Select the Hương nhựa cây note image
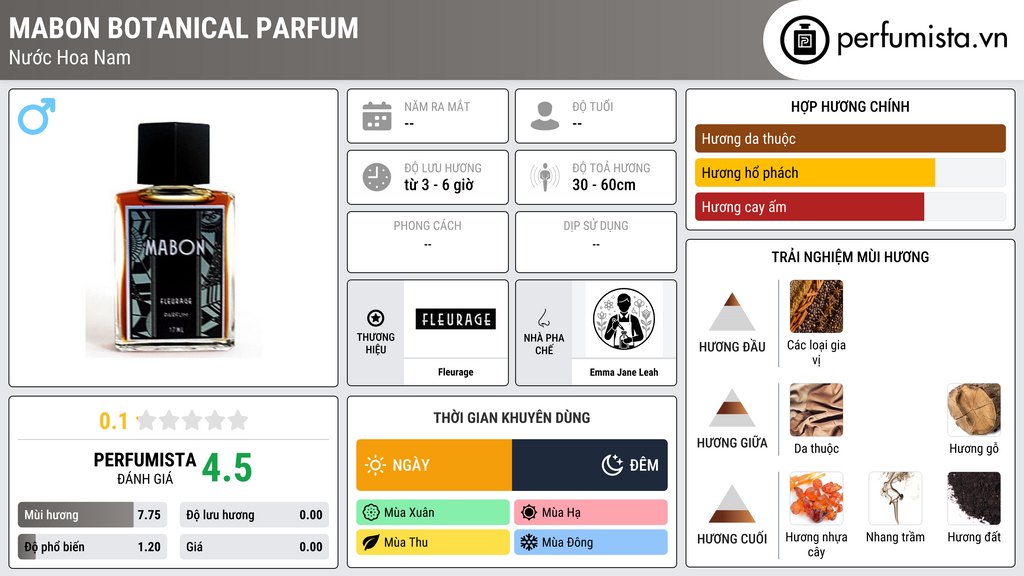The height and width of the screenshot is (576, 1024). point(816,498)
